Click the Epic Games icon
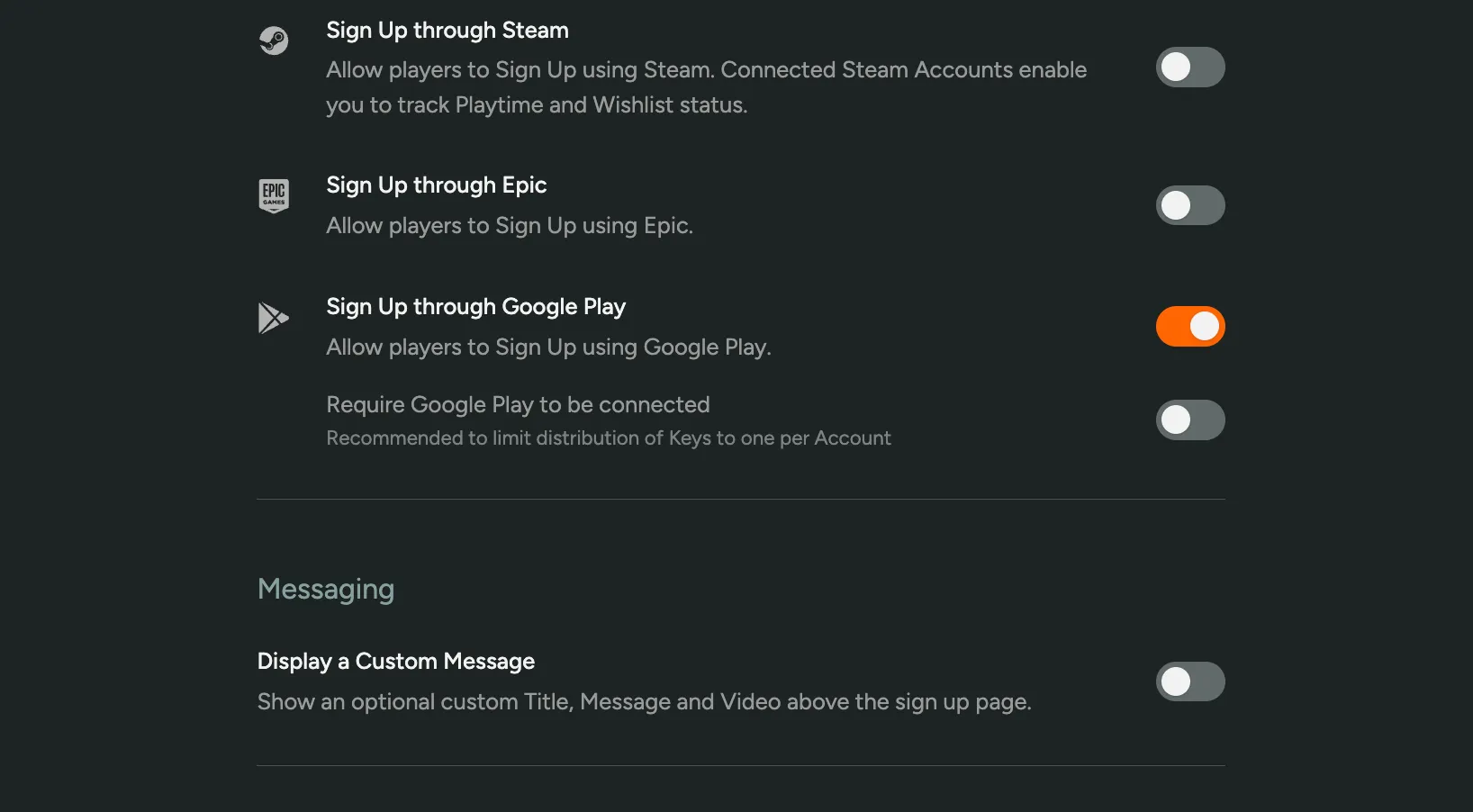 tap(274, 194)
